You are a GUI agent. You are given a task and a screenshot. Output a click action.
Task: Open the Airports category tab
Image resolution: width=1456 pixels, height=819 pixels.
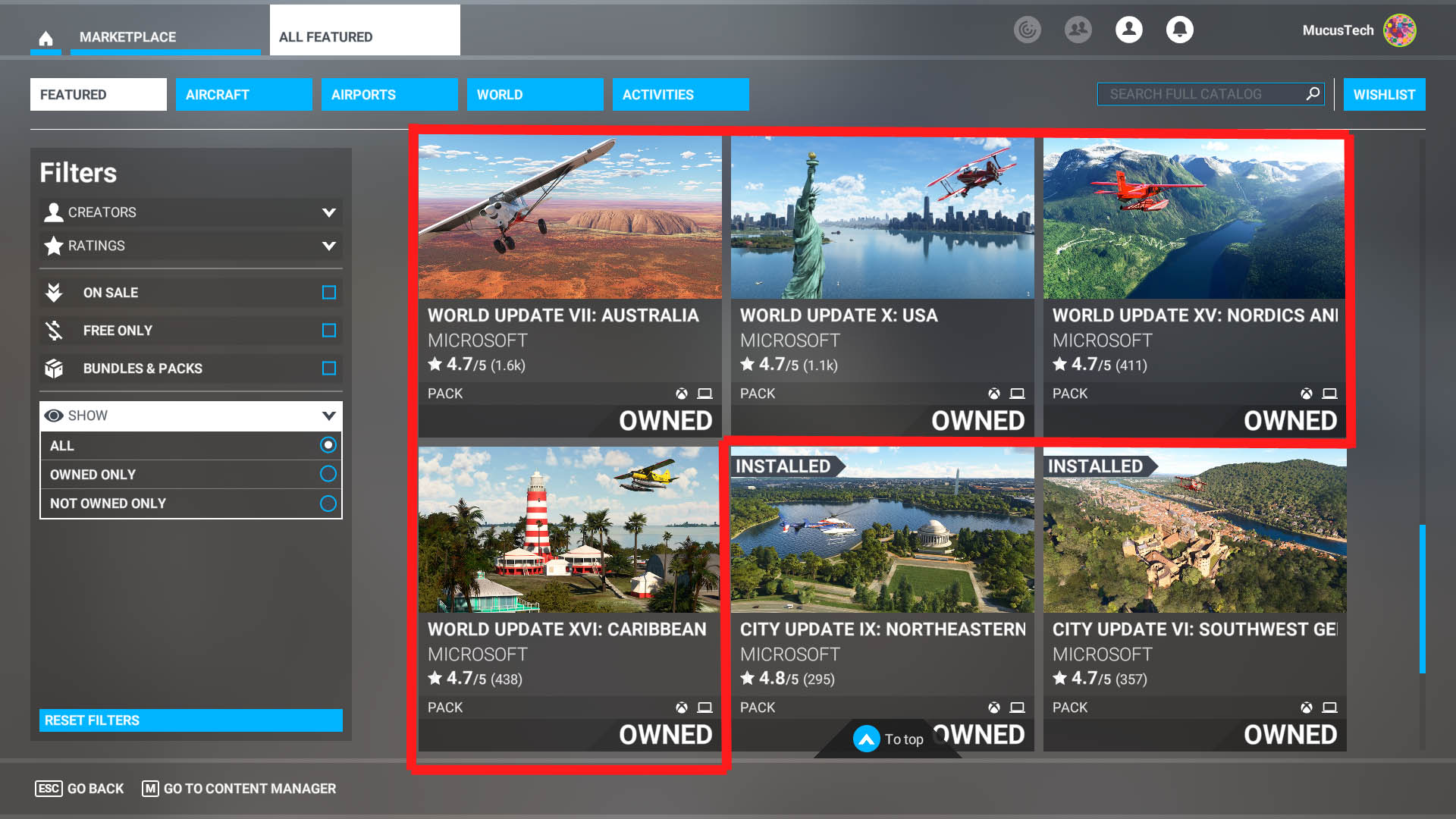[x=389, y=95]
